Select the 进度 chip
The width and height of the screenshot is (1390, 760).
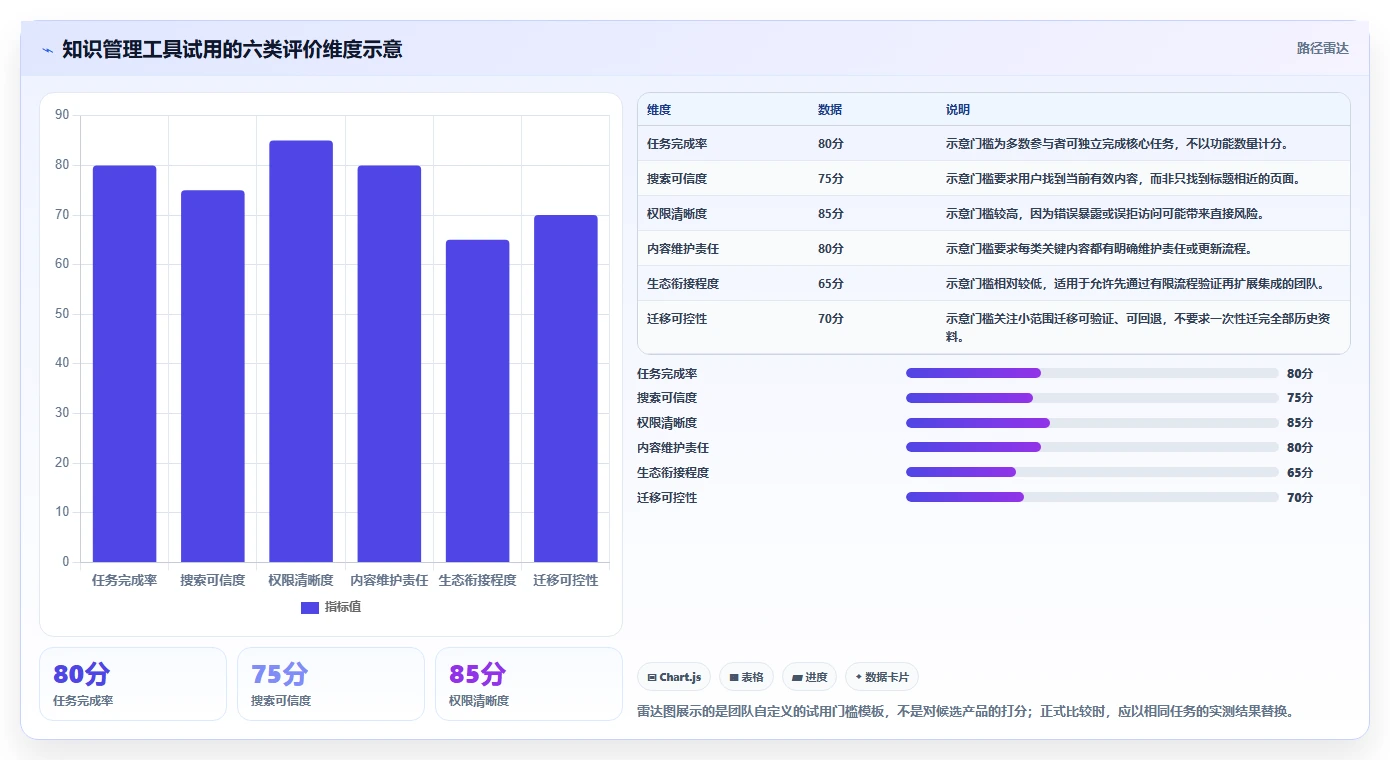click(x=809, y=677)
